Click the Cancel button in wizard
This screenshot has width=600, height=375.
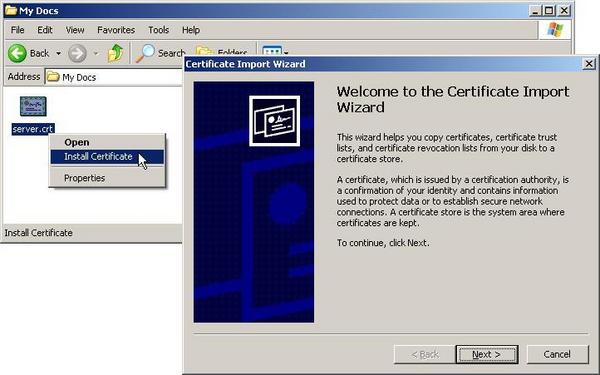557,354
